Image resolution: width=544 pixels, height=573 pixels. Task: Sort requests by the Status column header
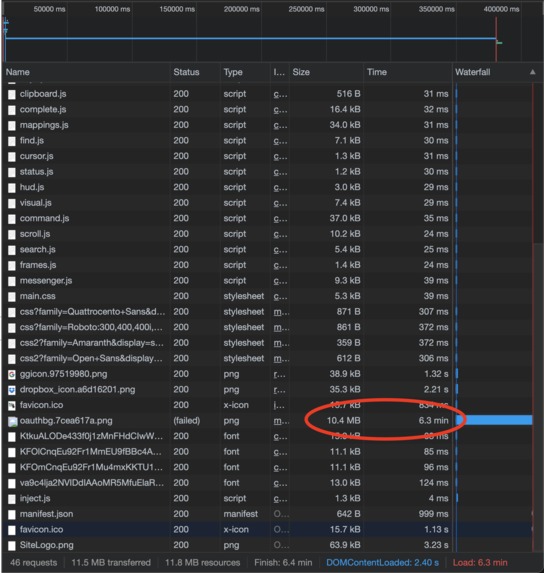[x=186, y=72]
